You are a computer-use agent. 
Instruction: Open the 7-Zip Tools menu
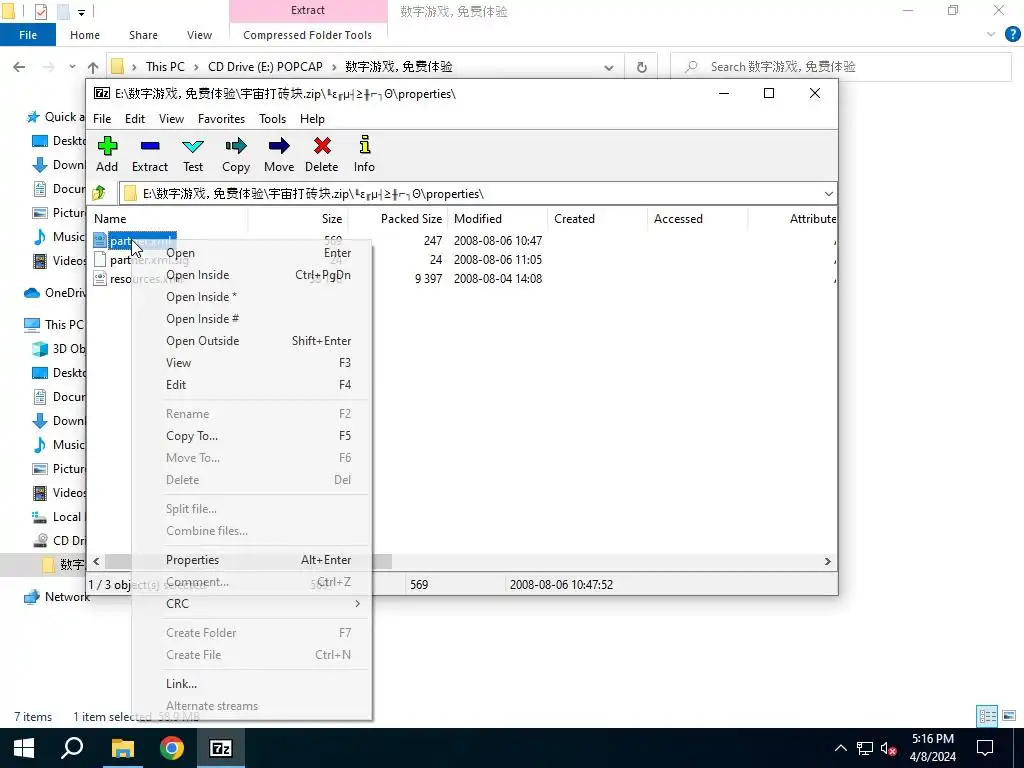(272, 119)
